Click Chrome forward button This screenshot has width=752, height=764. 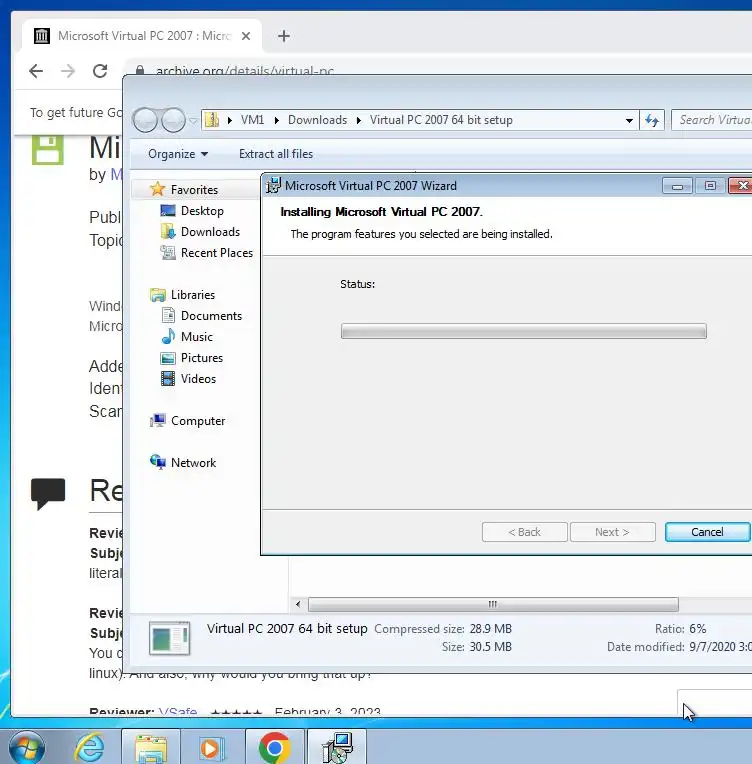click(x=68, y=71)
